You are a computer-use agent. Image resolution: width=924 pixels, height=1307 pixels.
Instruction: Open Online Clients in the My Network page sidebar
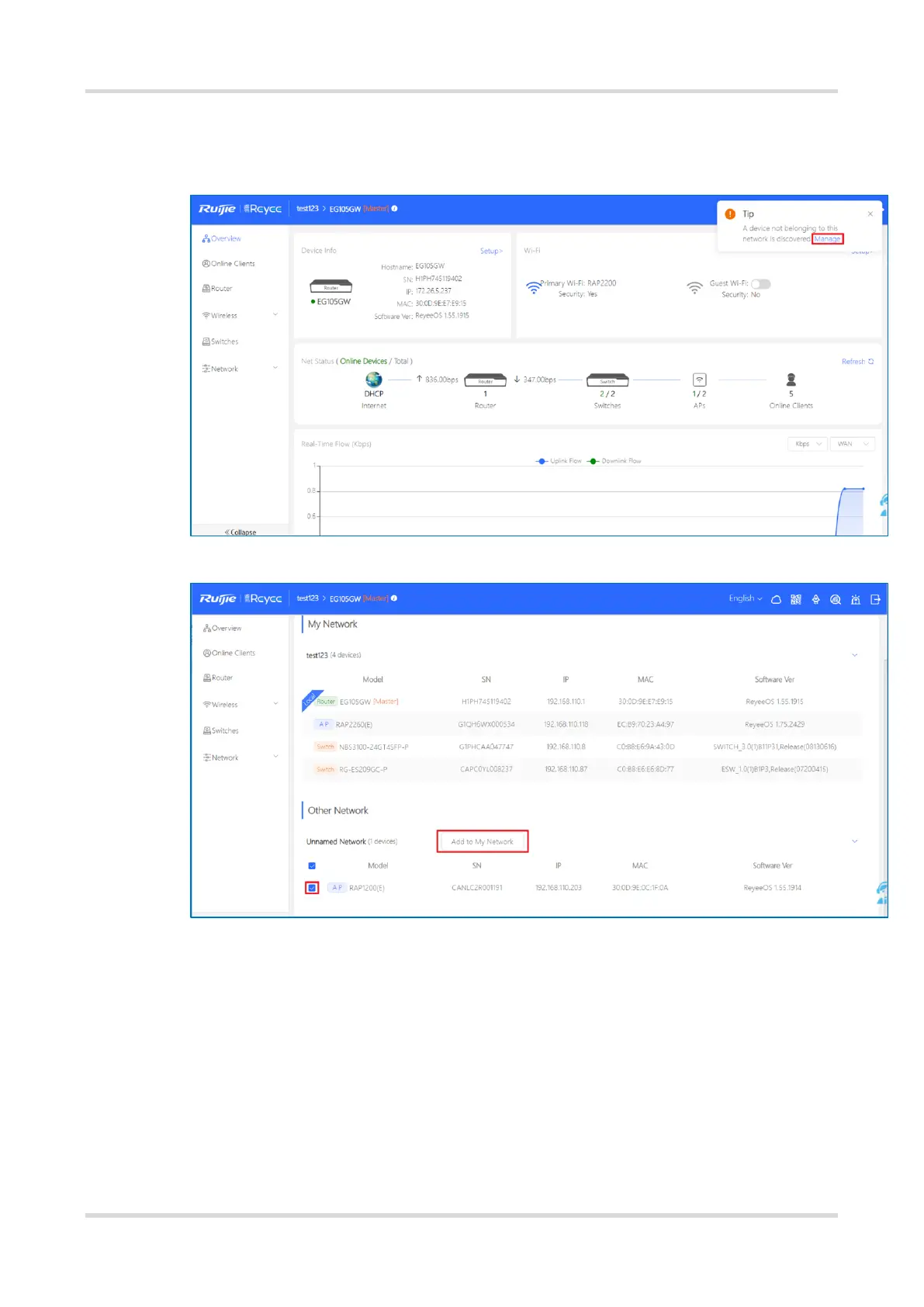(x=230, y=653)
